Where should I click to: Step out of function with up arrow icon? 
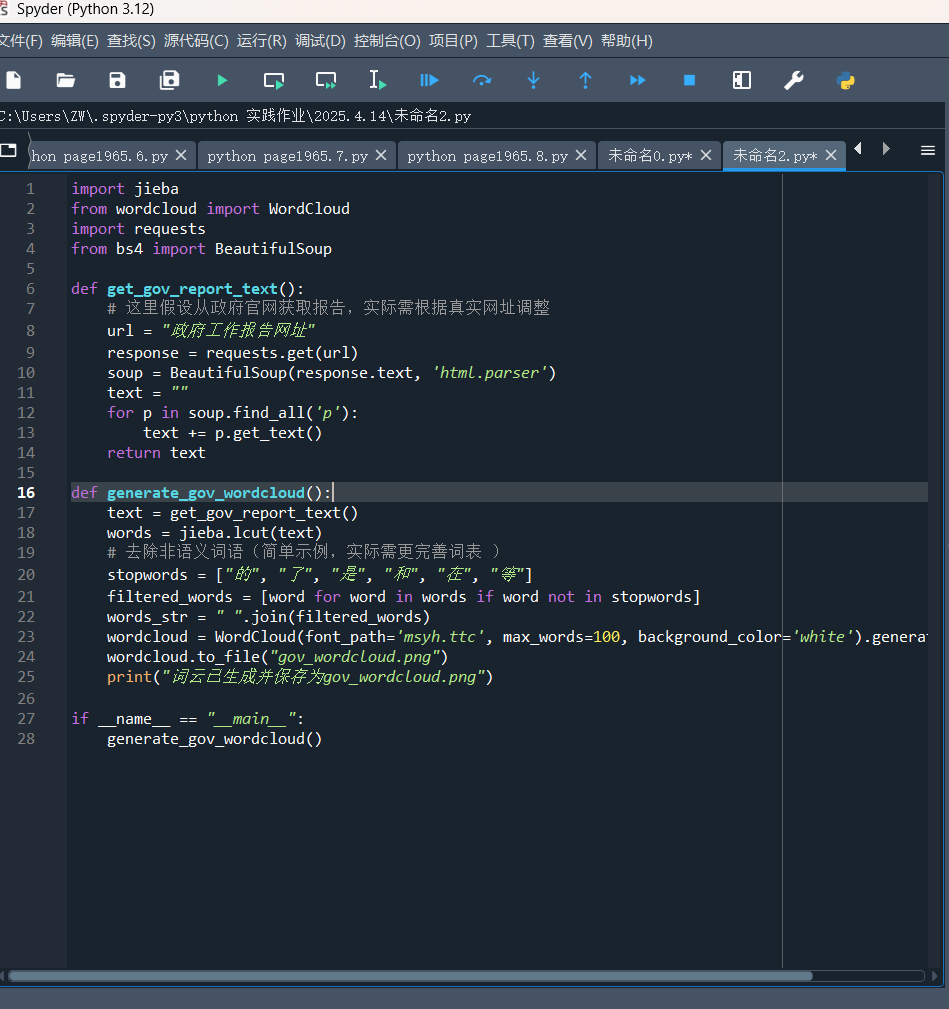[x=585, y=80]
